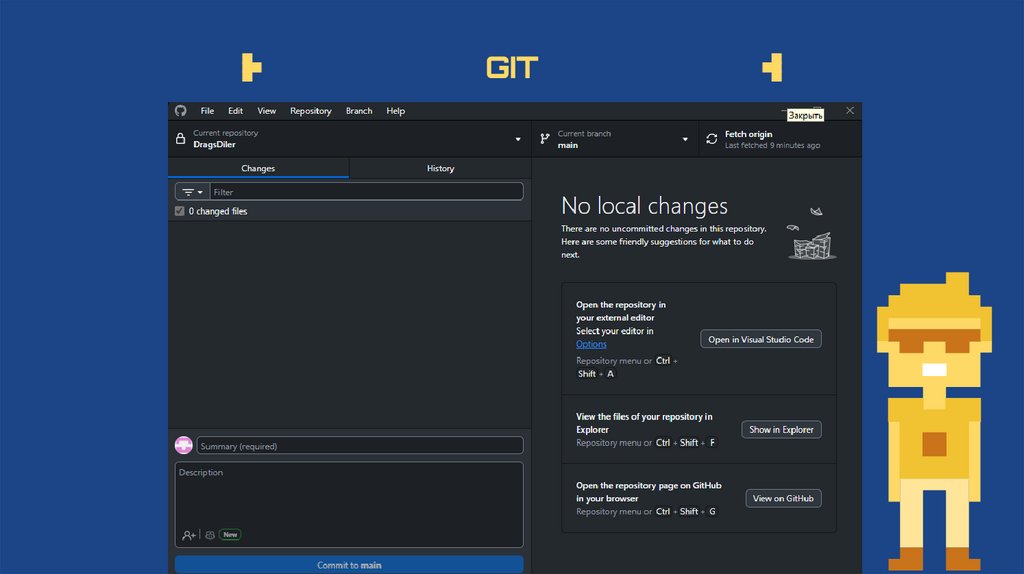This screenshot has width=1024, height=574.
Task: Click the No local changes heading
Action: click(x=644, y=206)
